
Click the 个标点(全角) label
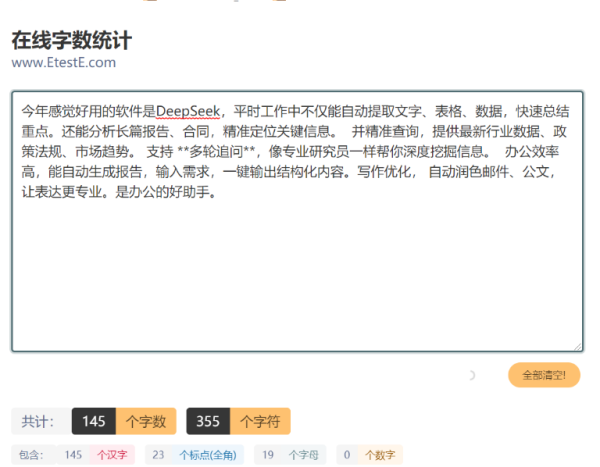(208, 455)
